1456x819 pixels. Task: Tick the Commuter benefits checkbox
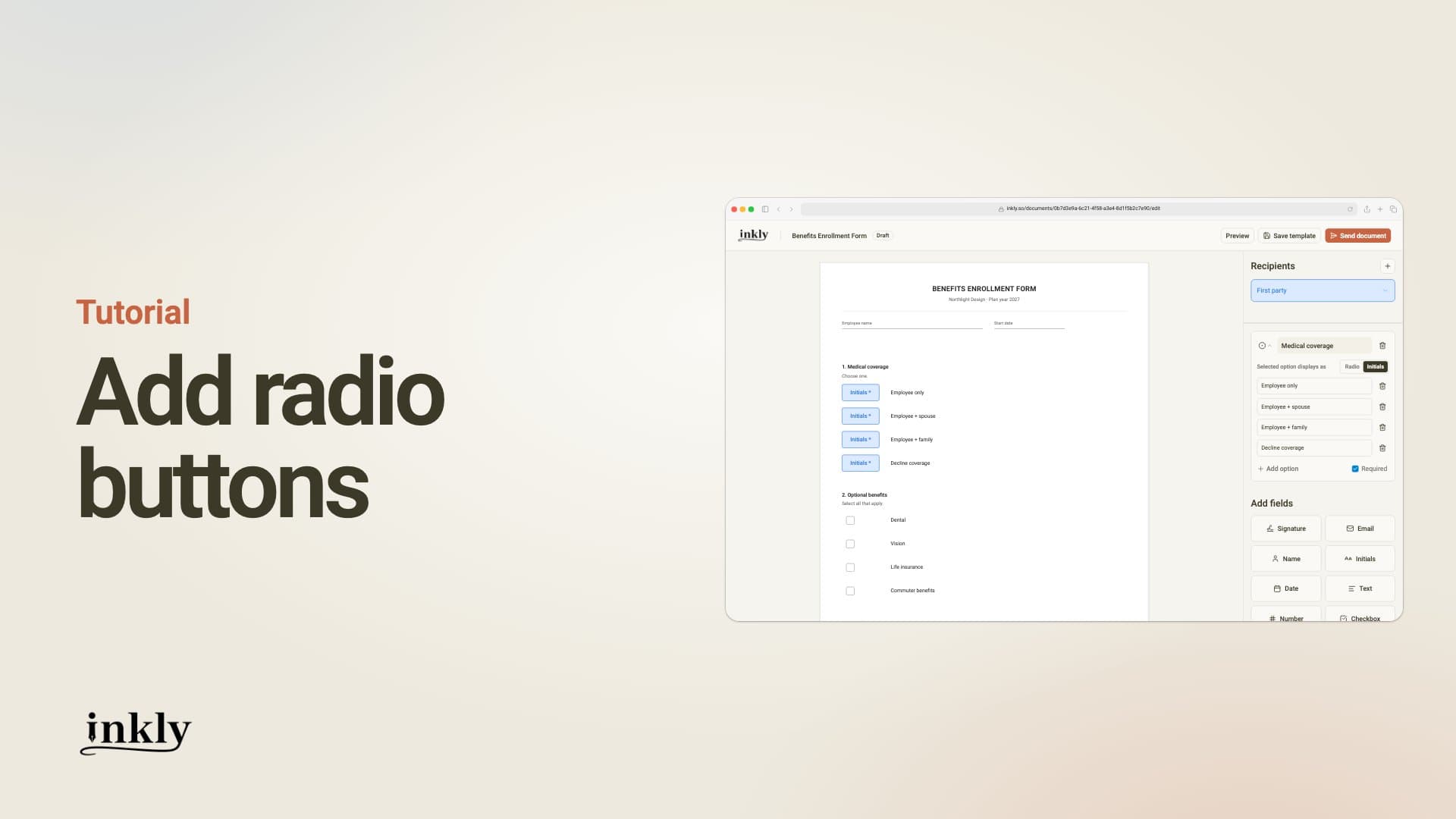850,591
